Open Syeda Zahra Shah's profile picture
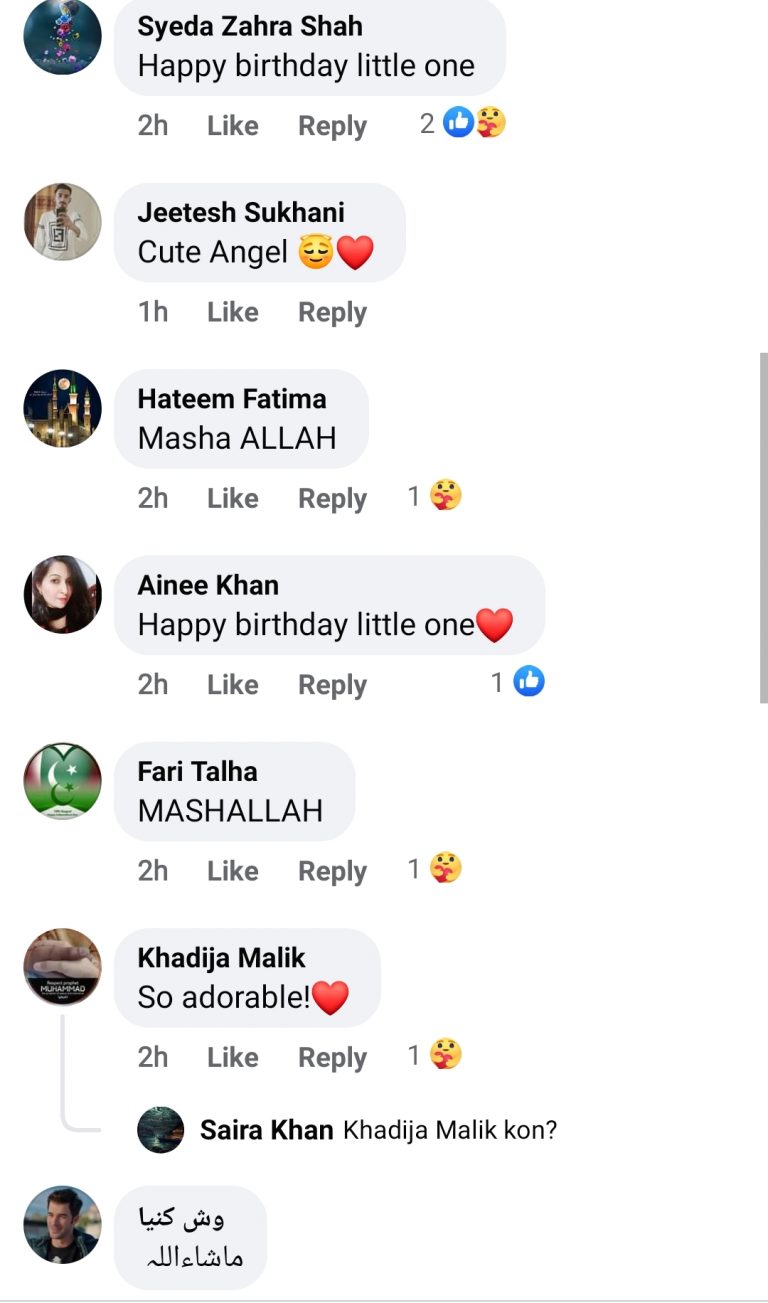Screen dimensions: 768x1303 pos(62,38)
